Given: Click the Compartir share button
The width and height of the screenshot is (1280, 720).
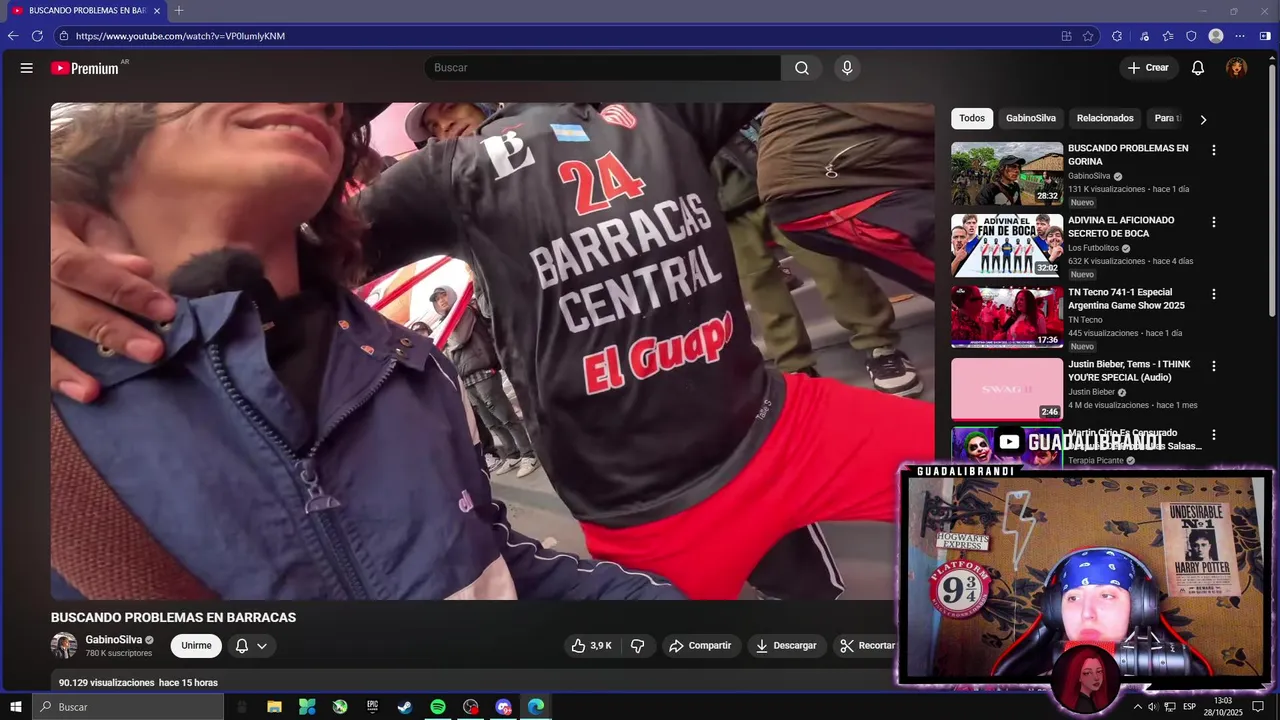Looking at the screenshot, I should click(700, 646).
